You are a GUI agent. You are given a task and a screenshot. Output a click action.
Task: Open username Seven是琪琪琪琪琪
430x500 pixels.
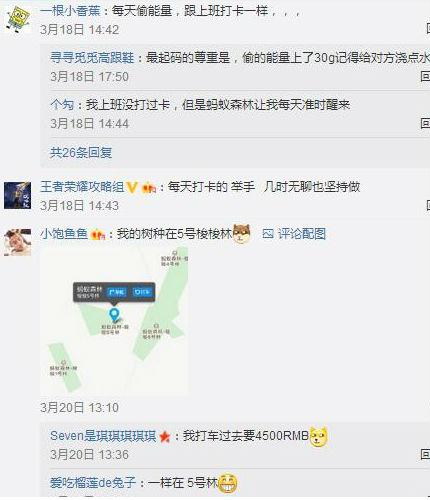click(103, 436)
